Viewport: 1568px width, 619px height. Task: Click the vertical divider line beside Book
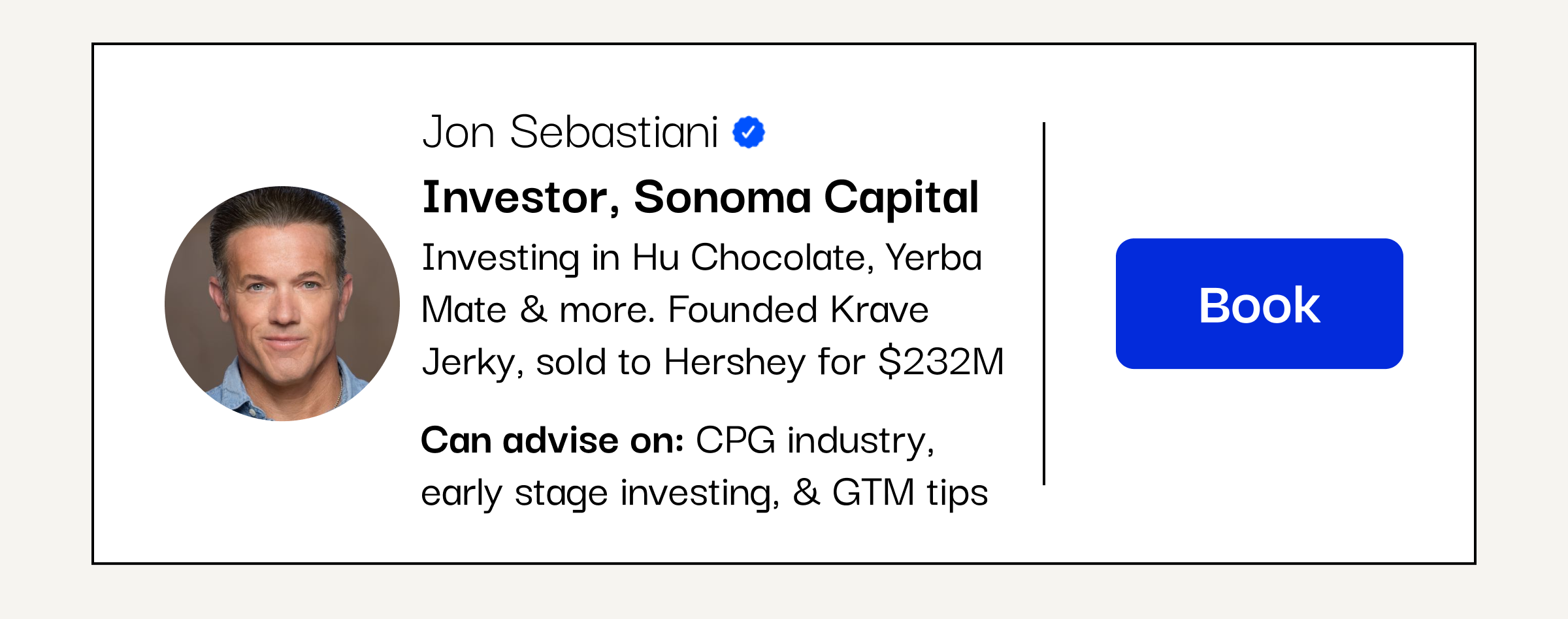pyautogui.click(x=1044, y=304)
